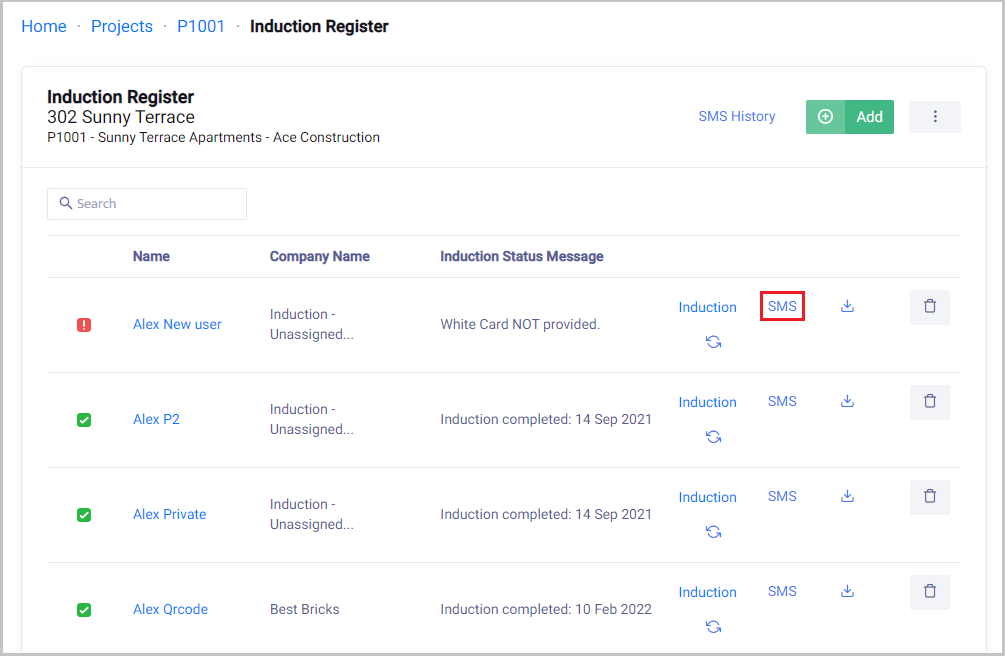Screen dimensions: 1005x656
Task: Download the Alex Qrcode induction record
Action: click(847, 591)
